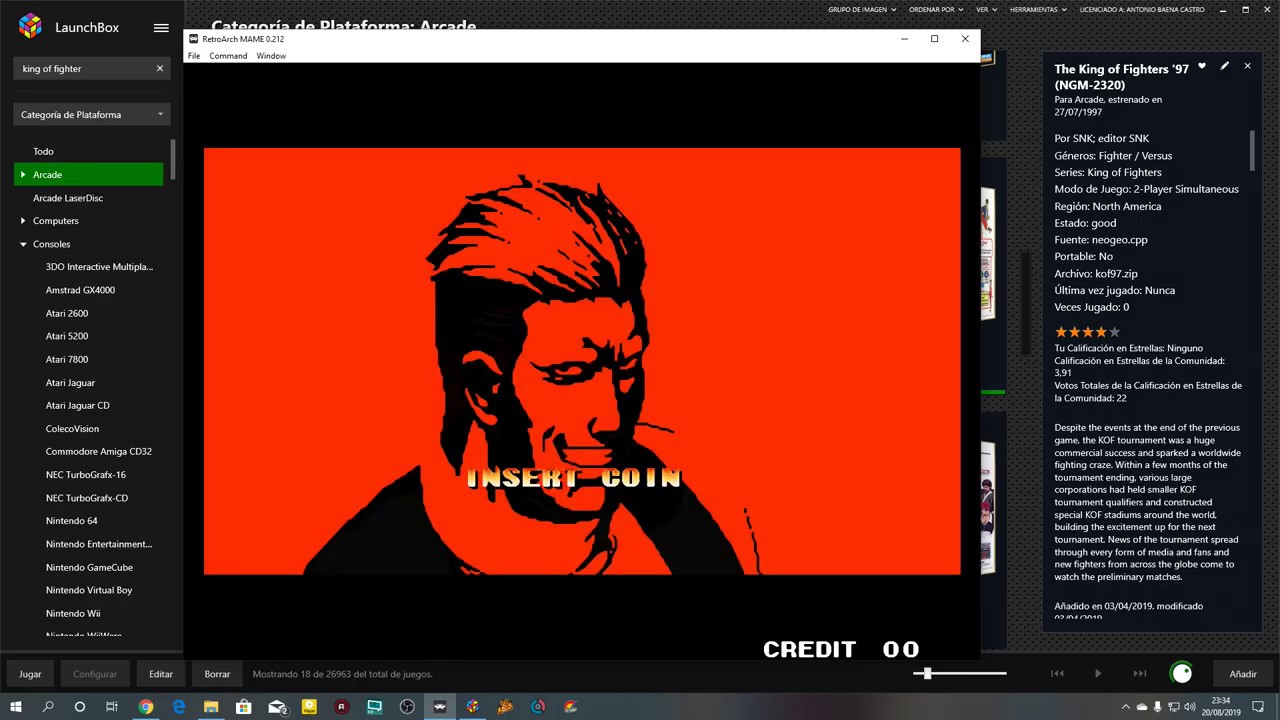Open the action center notifications
The image size is (1280, 720).
(1258, 706)
